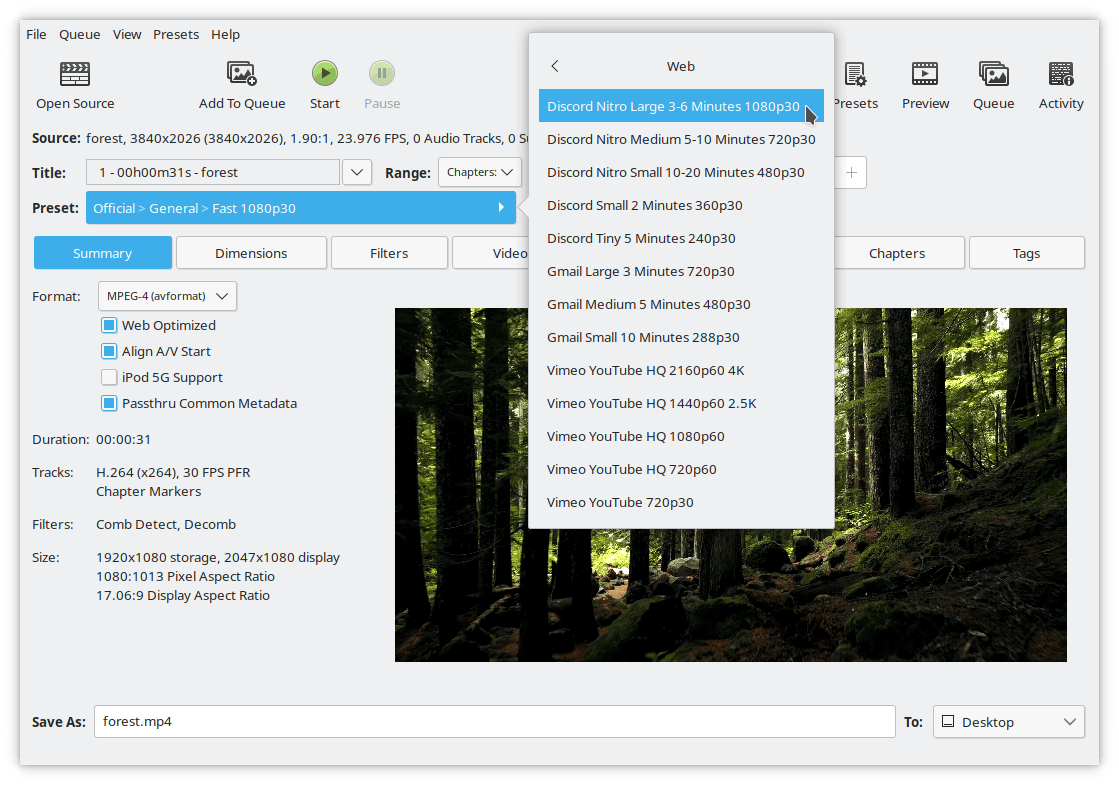The width and height of the screenshot is (1119, 785).
Task: Choose Gmail Small 10 Minutes 288p30
Action: (x=681, y=337)
